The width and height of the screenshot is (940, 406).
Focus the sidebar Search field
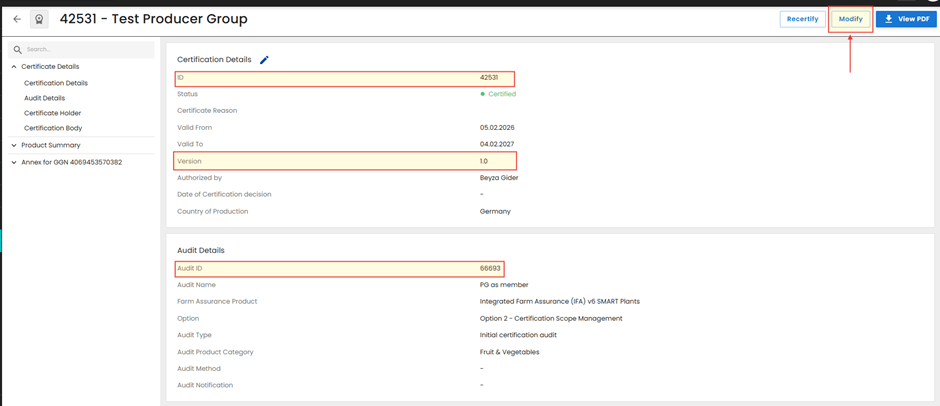pyautogui.click(x=81, y=50)
